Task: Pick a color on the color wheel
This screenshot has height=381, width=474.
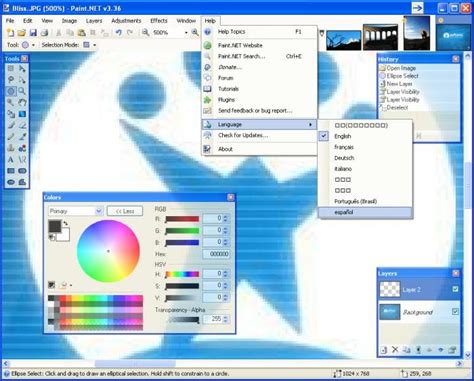Action: tap(108, 251)
